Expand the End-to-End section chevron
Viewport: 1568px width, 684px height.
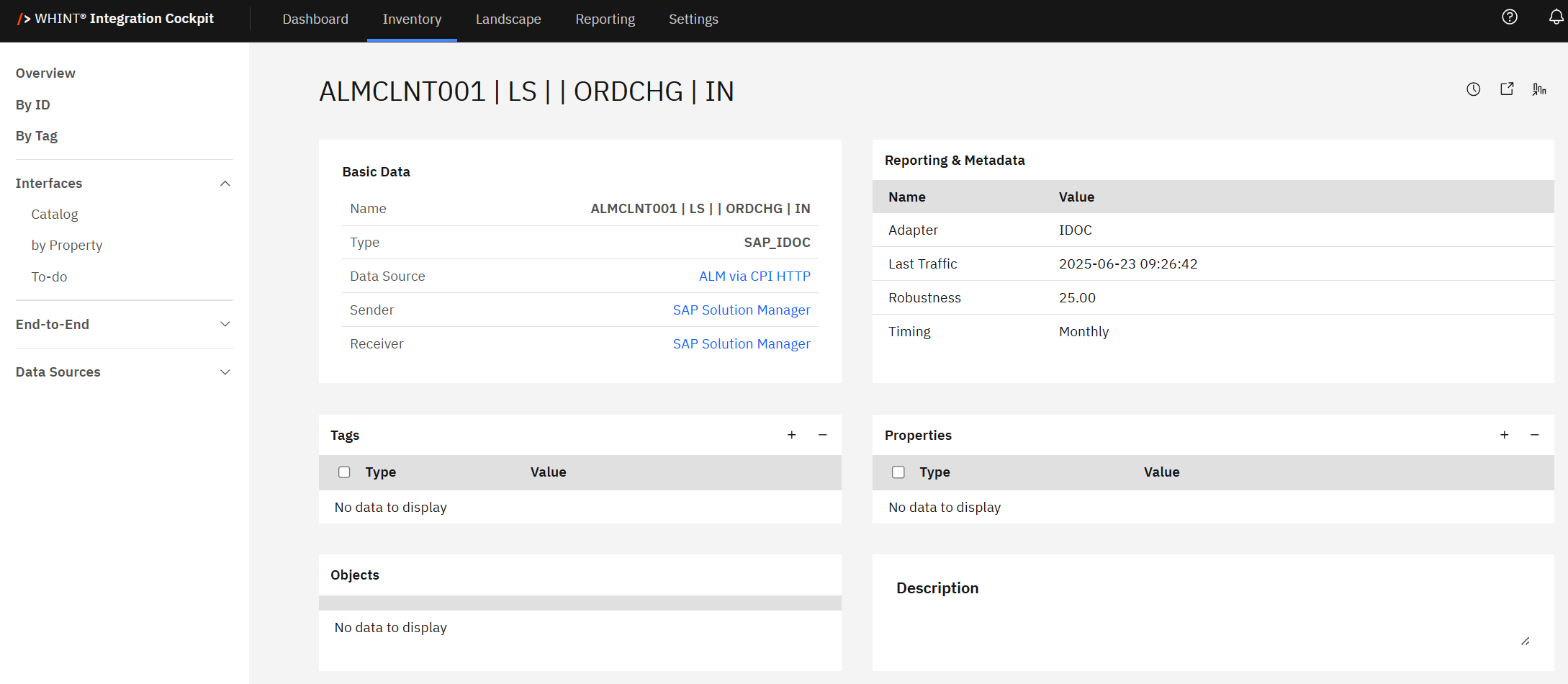click(x=225, y=325)
